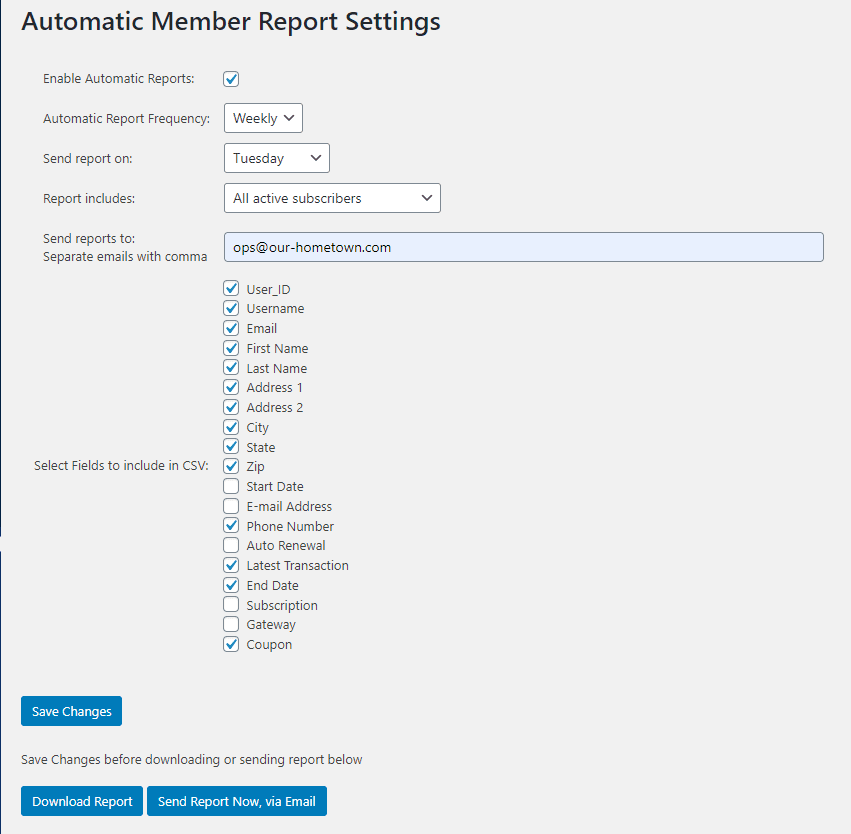Click Send Report Now, via Email
The height and width of the screenshot is (834, 851).
coord(237,801)
